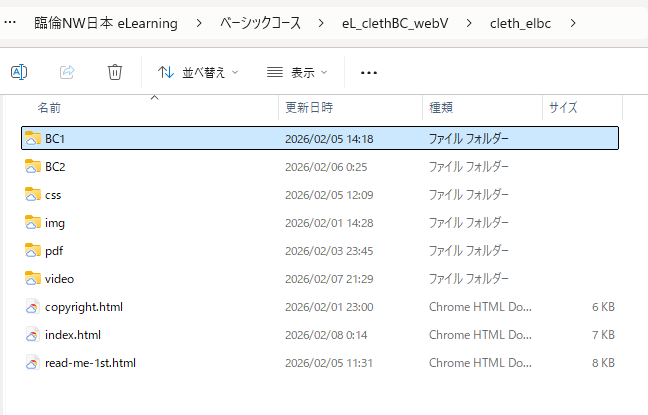
Task: Select the video folder icon
Action: point(33,279)
